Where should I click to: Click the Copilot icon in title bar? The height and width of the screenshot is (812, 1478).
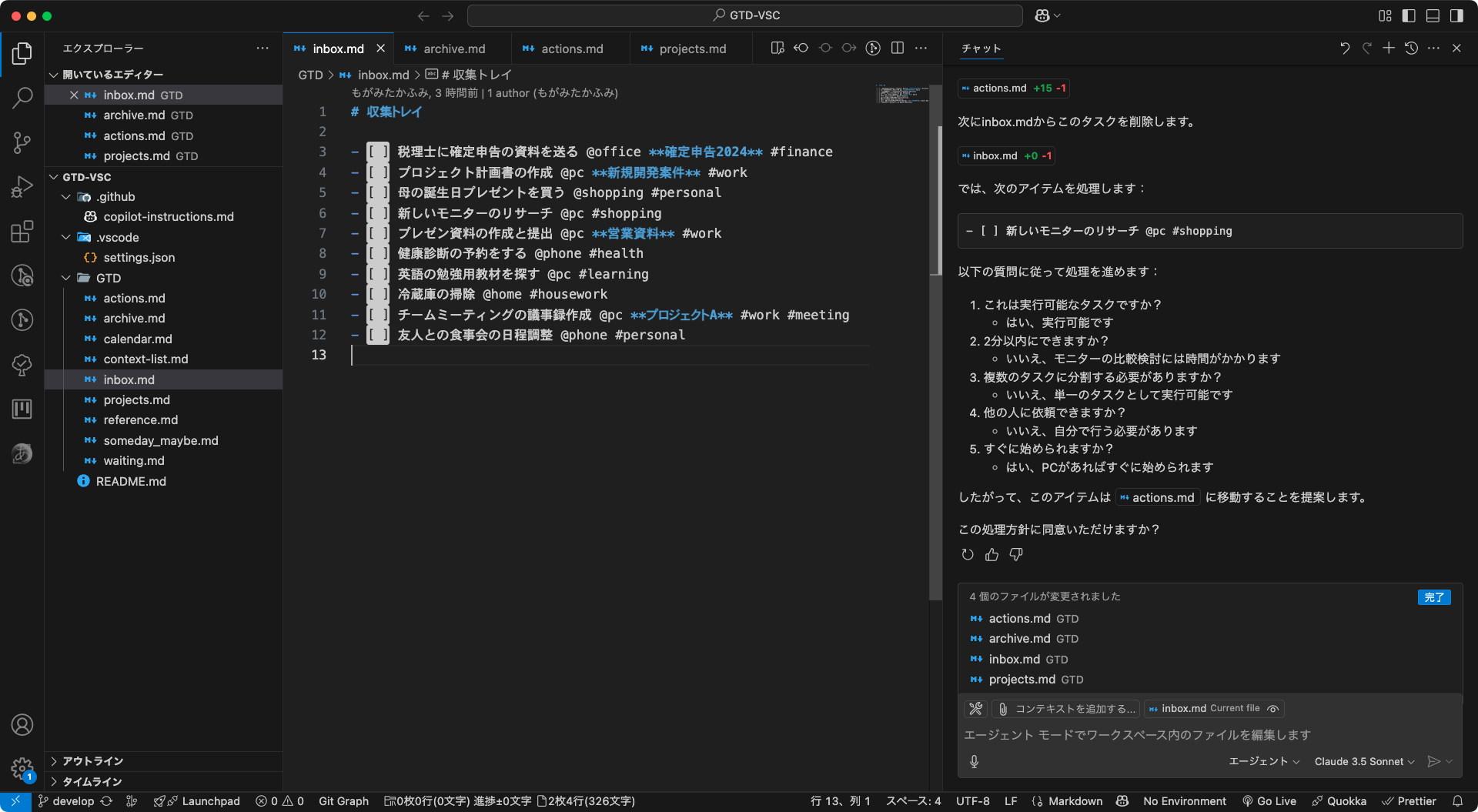pos(1042,15)
